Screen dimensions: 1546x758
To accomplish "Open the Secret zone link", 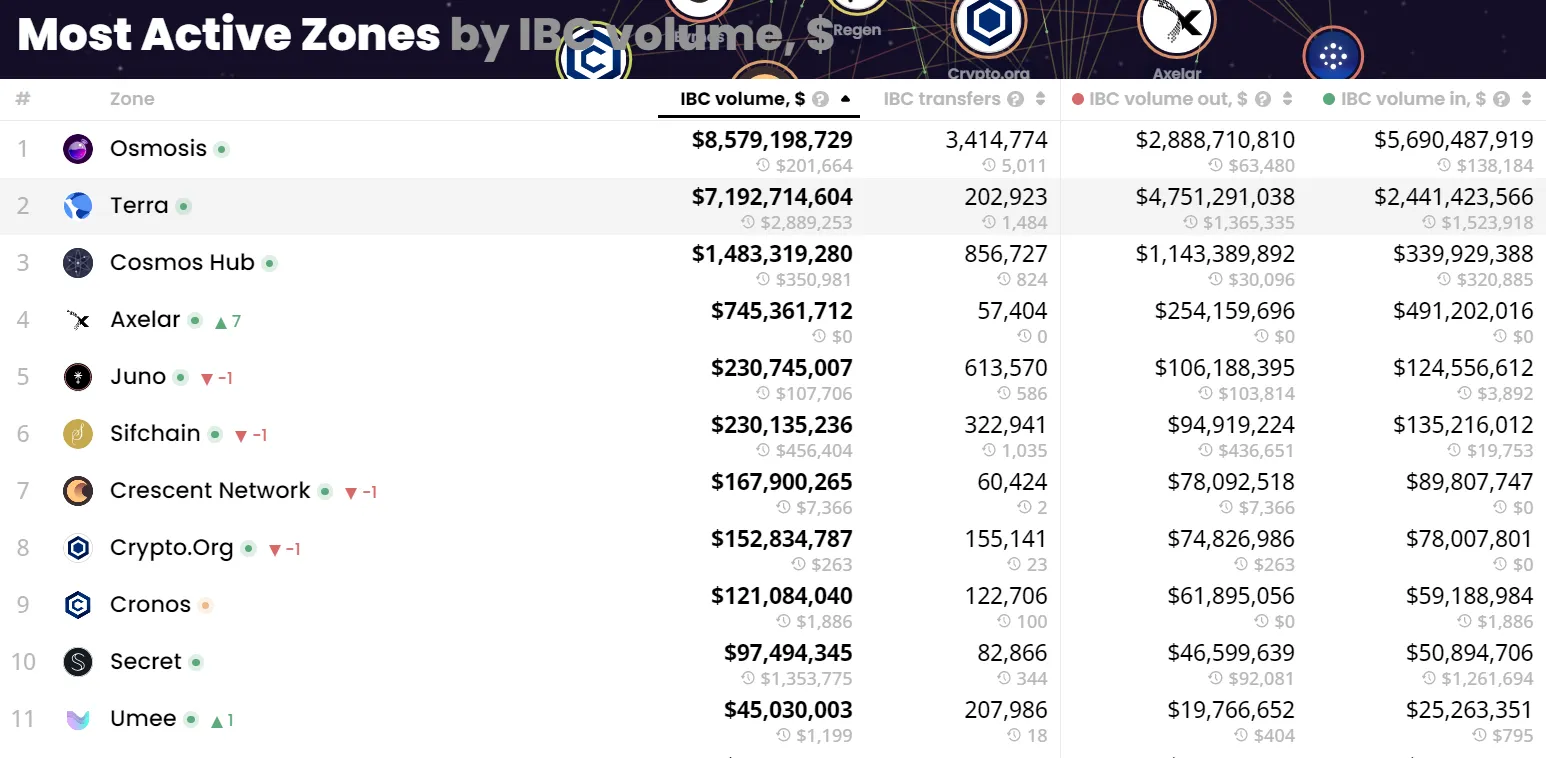I will pyautogui.click(x=146, y=661).
